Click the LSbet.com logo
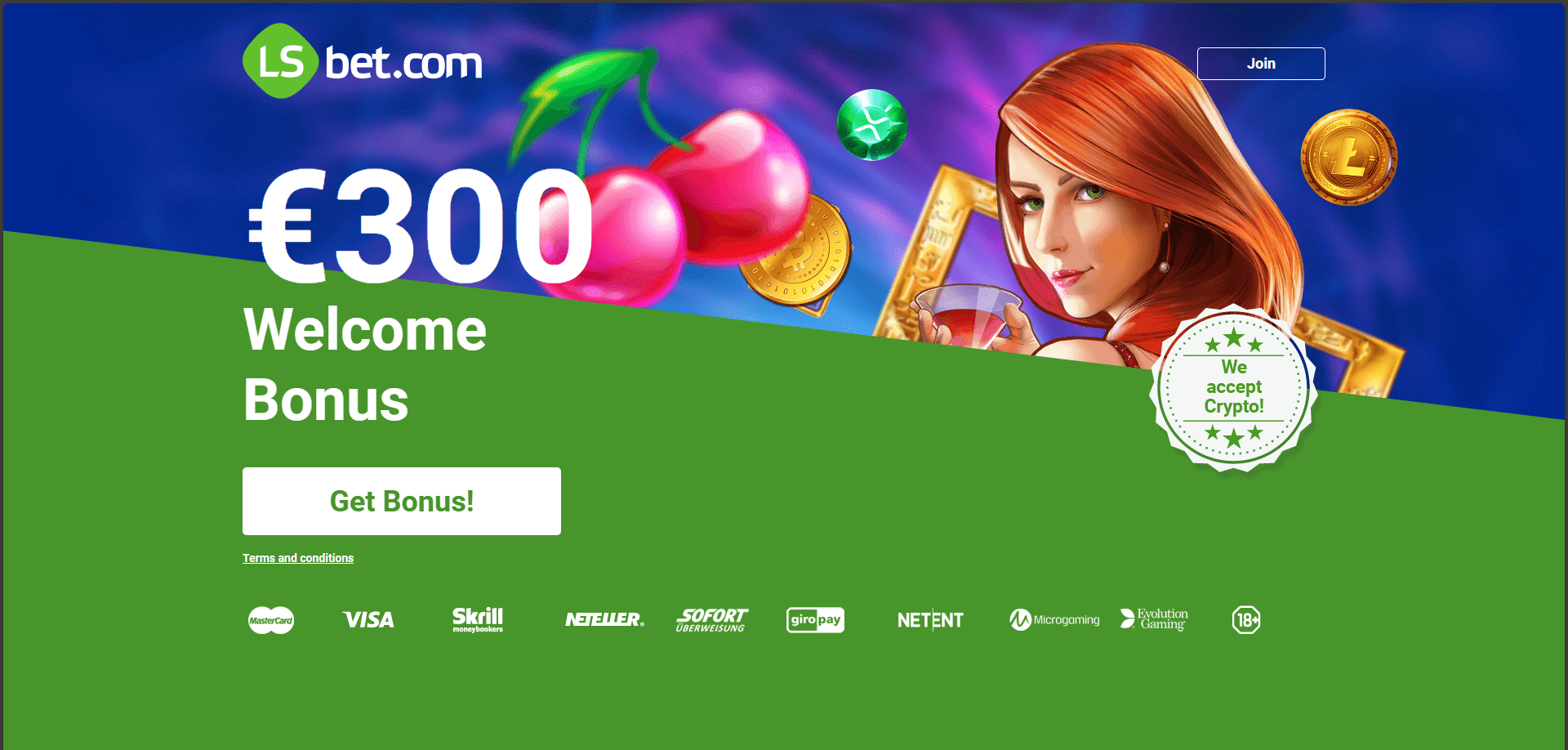This screenshot has width=1568, height=750. pyautogui.click(x=363, y=61)
